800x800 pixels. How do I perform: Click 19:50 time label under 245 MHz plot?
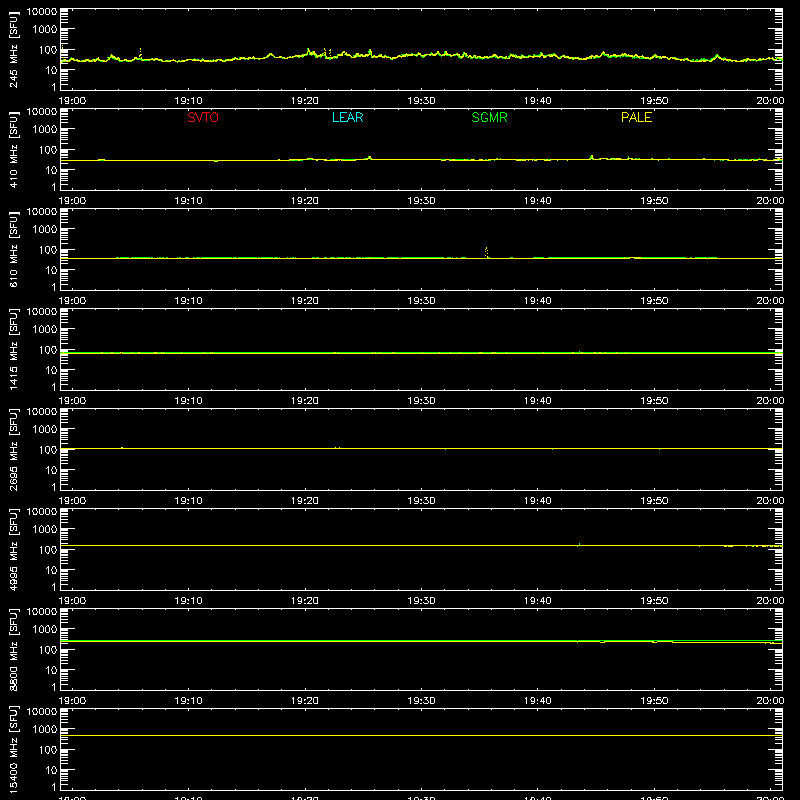coord(654,101)
